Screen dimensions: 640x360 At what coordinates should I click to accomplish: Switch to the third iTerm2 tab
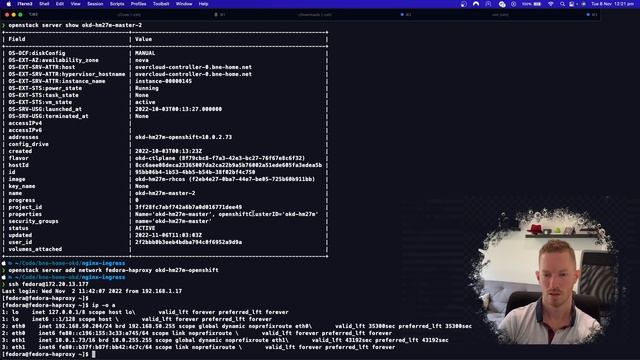click(x=500, y=15)
